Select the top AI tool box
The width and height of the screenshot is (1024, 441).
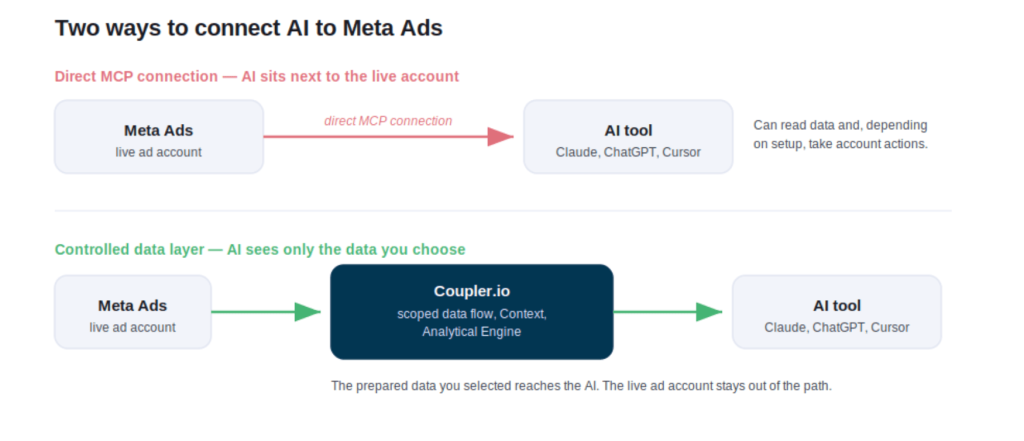tap(628, 137)
